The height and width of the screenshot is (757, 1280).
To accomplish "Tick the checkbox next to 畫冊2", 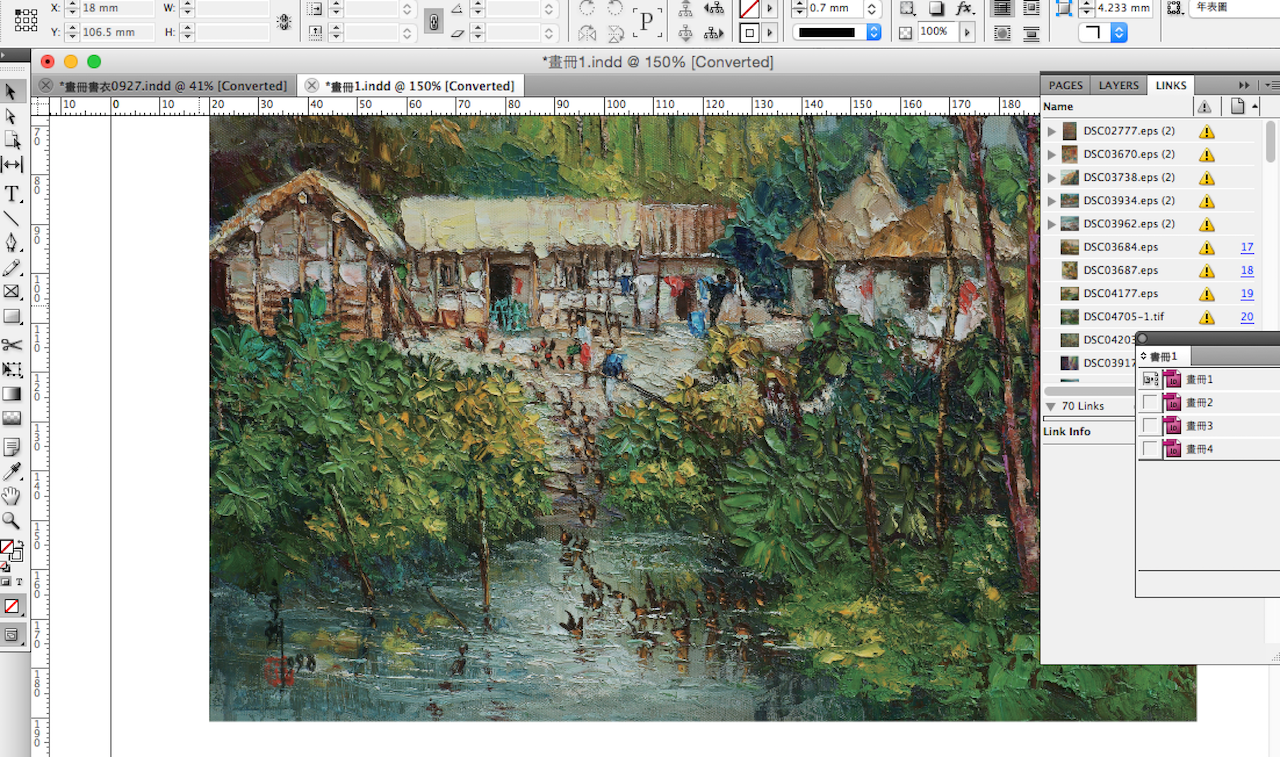I will 1150,403.
